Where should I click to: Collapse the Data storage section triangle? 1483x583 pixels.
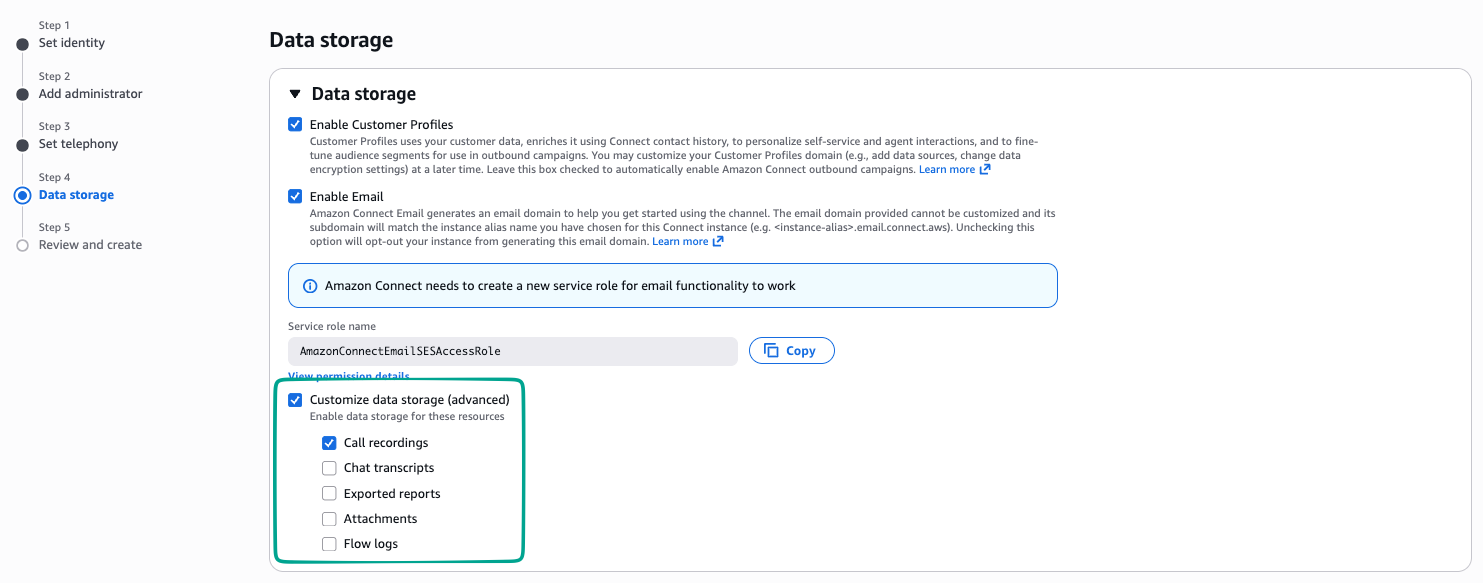(x=294, y=94)
